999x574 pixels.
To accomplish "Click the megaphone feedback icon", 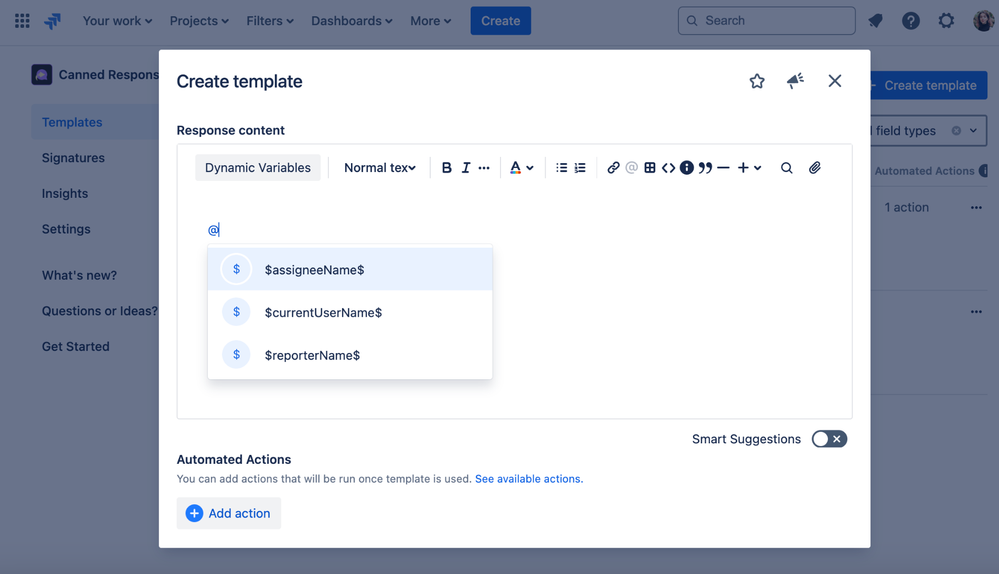I will tap(795, 81).
